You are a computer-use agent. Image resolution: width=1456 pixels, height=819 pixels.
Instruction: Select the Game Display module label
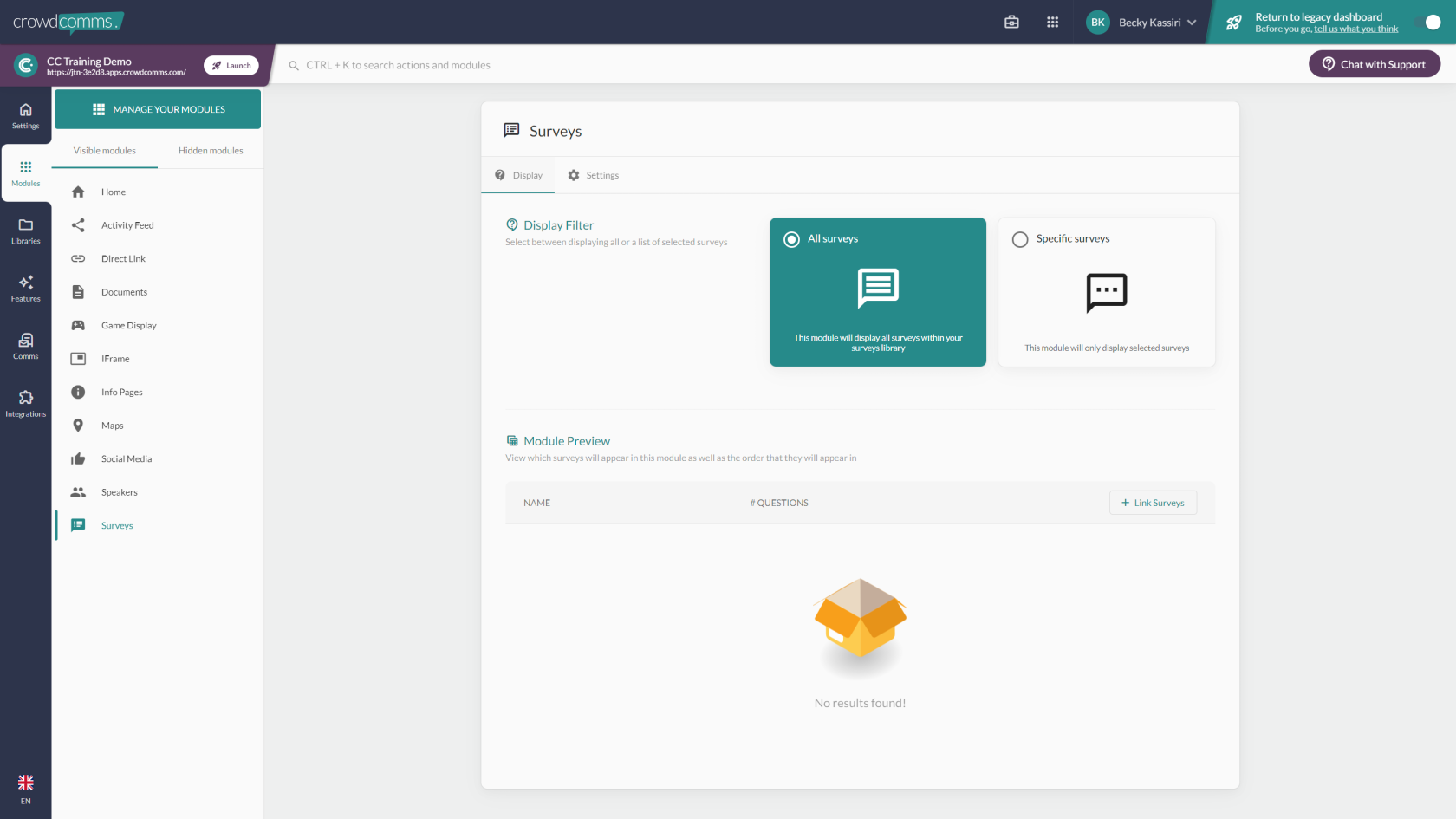click(x=129, y=326)
